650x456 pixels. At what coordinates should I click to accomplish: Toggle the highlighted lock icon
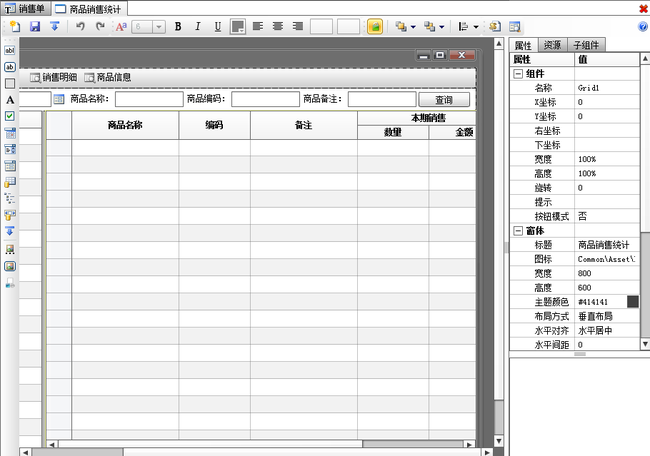point(375,27)
